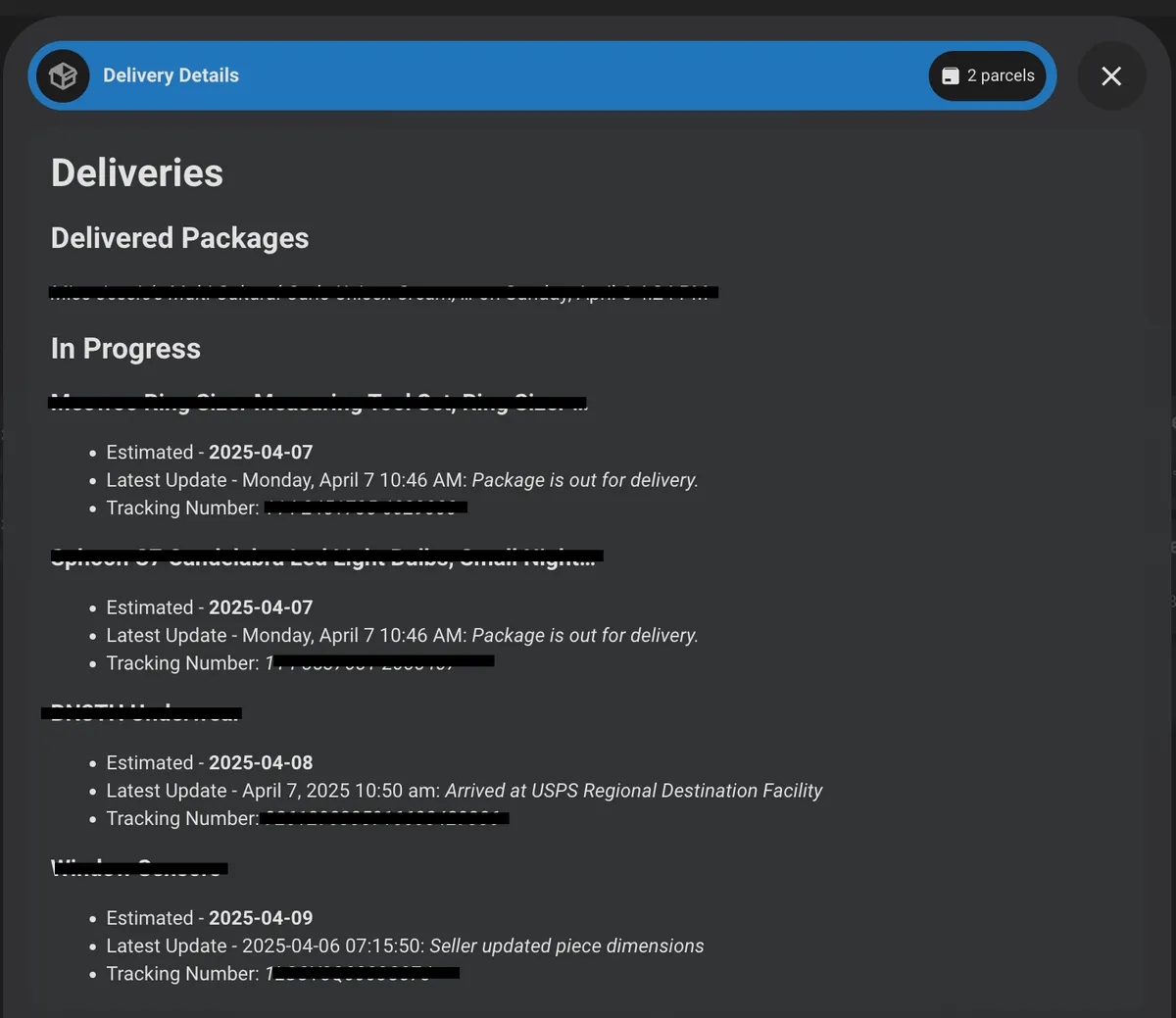This screenshot has width=1176, height=1018.
Task: Click the package box icon in the header
Action: point(63,75)
